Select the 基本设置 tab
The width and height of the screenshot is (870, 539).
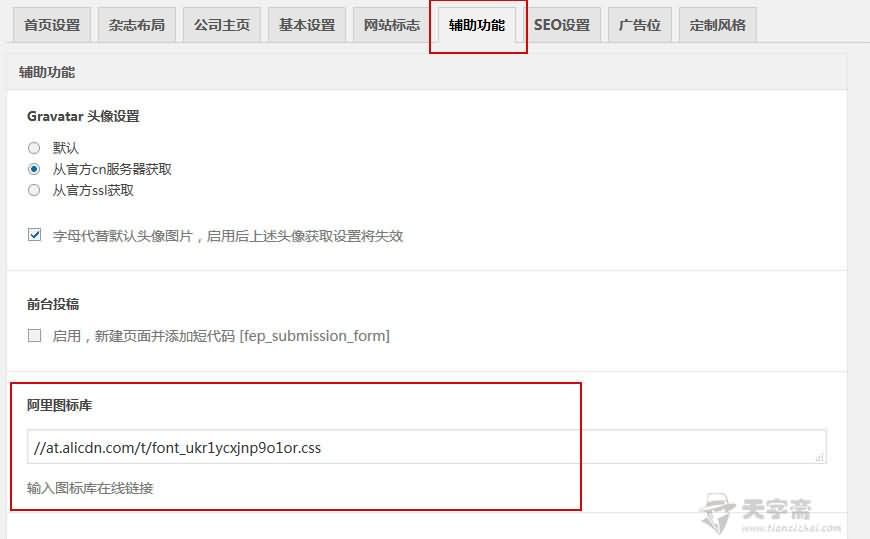pos(307,25)
